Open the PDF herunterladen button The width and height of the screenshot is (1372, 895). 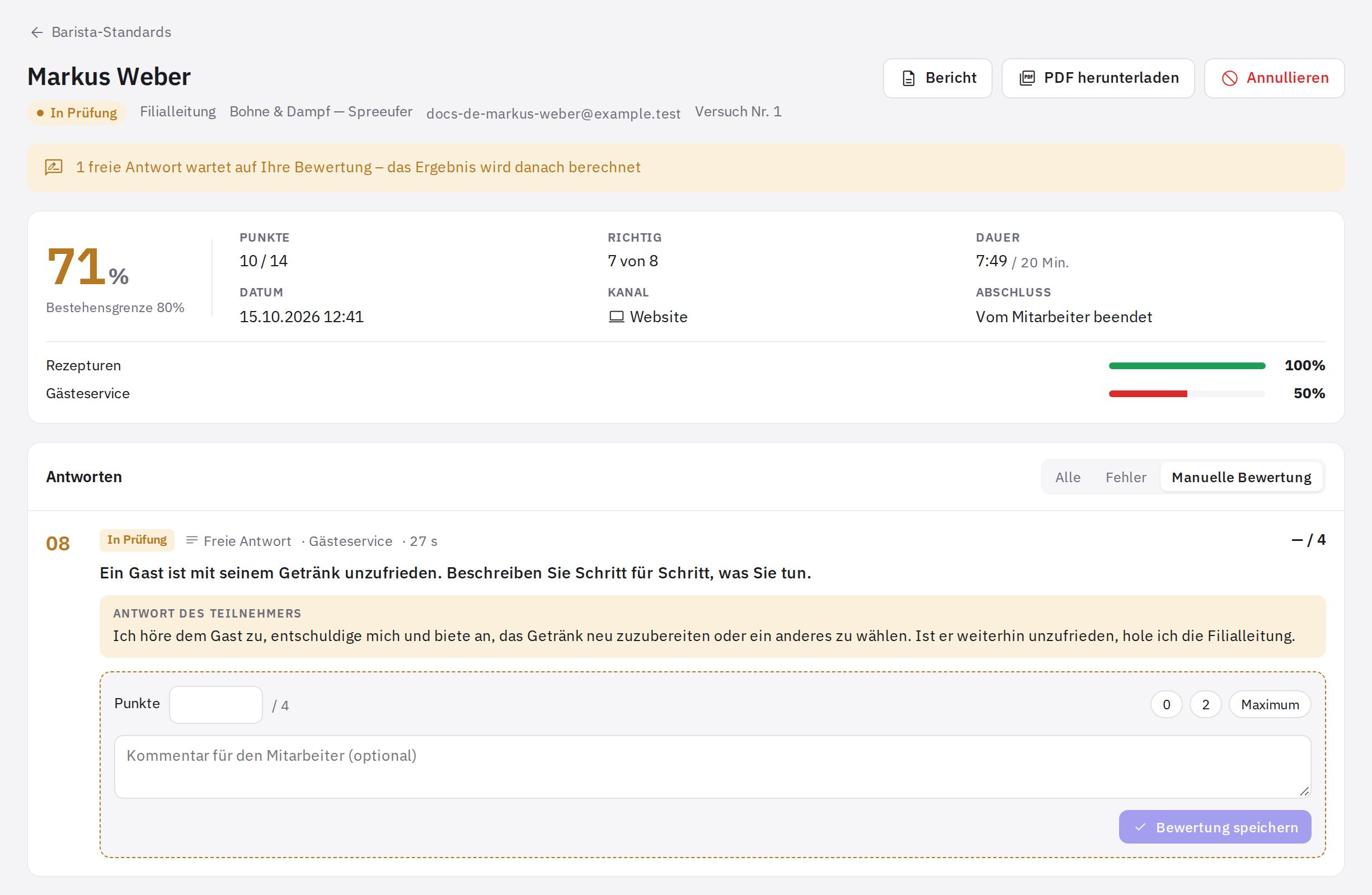1098,78
